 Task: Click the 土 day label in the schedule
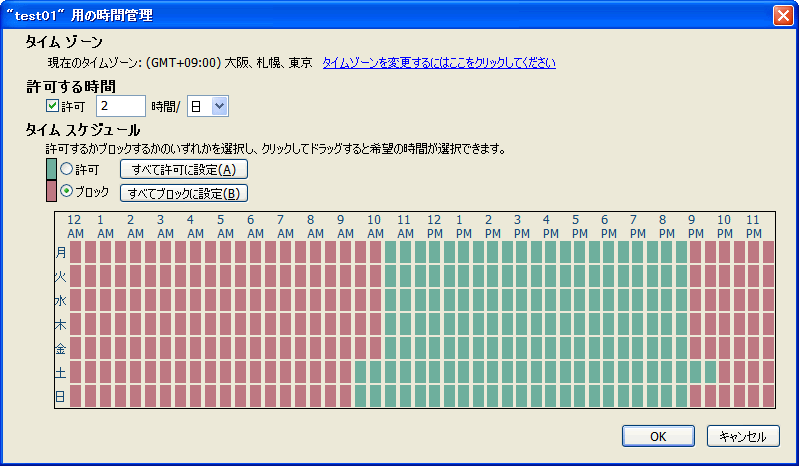click(61, 372)
